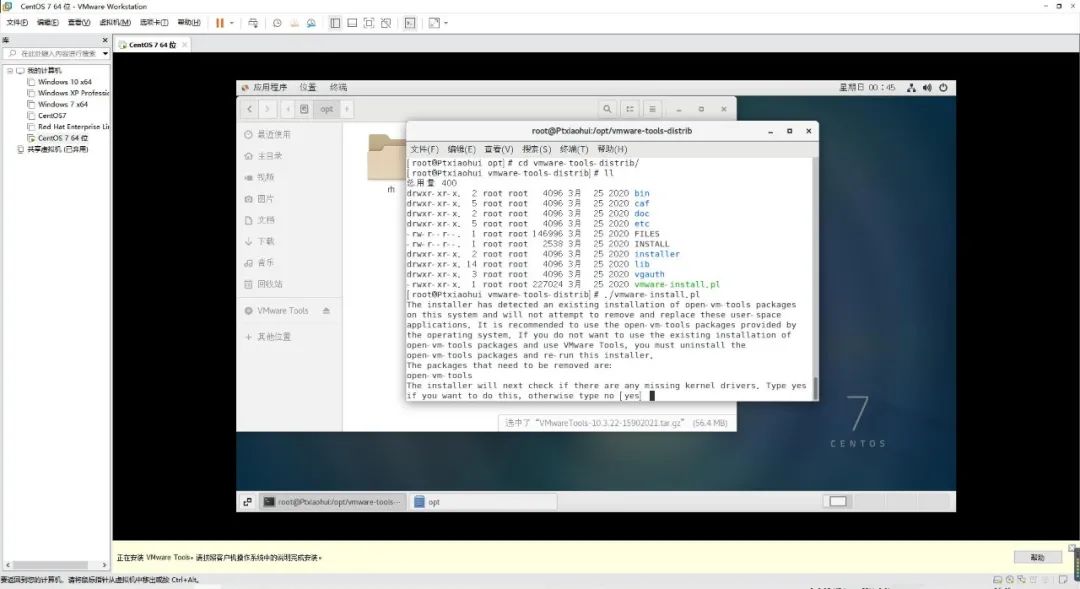The height and width of the screenshot is (589, 1080).
Task: Switch to the CentOS 7 64 位 tab
Action: (x=152, y=45)
